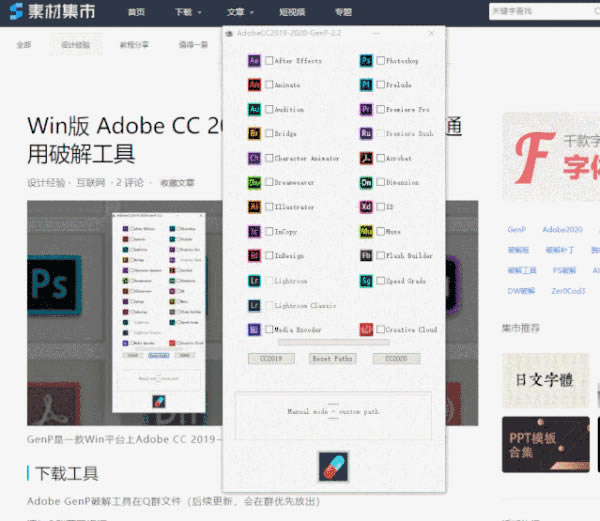This screenshot has height=521, width=600.
Task: Open the Adobe2020 tag link
Action: pyautogui.click(x=562, y=230)
